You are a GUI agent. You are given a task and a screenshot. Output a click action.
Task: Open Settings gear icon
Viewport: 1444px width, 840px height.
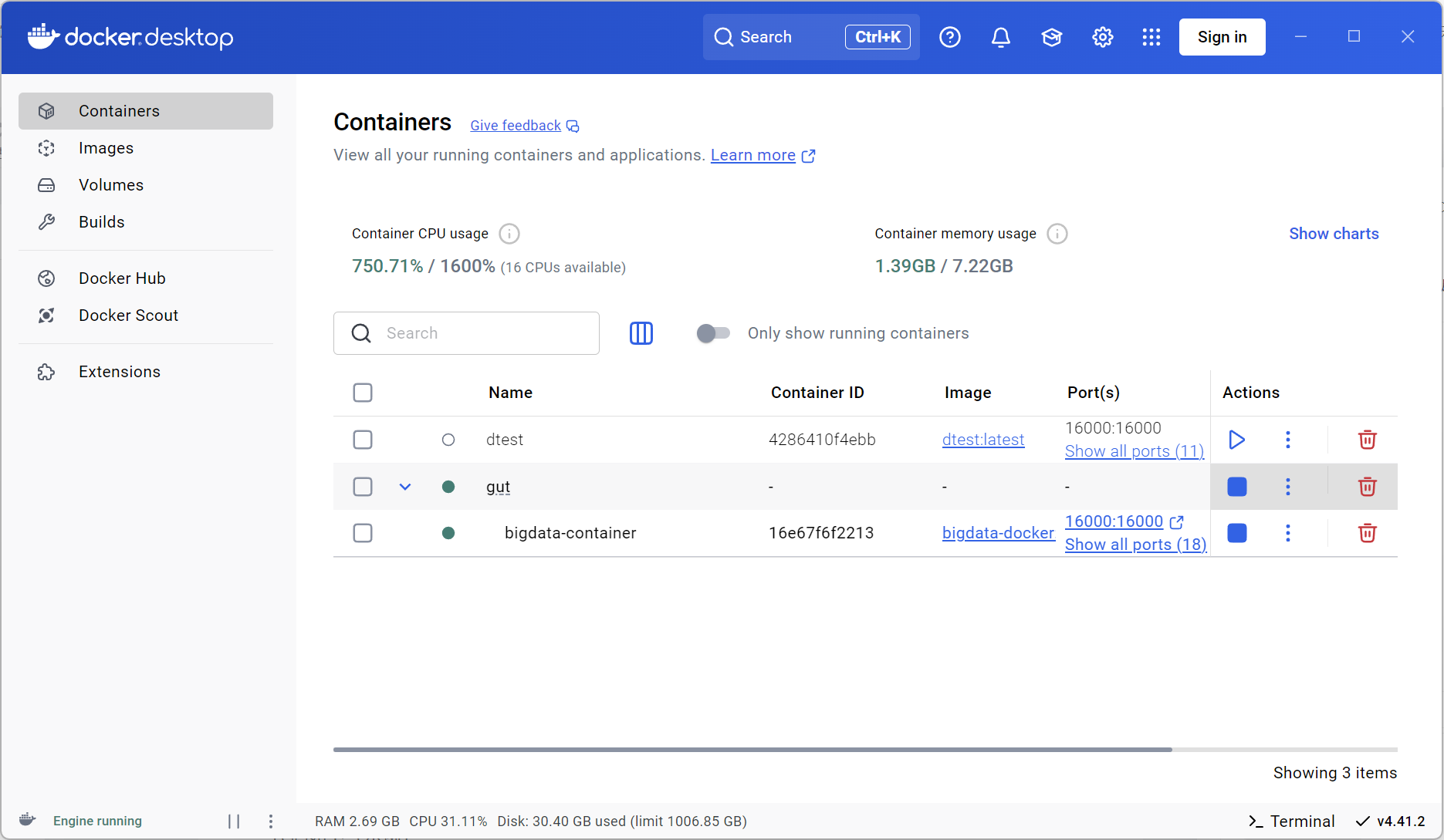[x=1103, y=37]
